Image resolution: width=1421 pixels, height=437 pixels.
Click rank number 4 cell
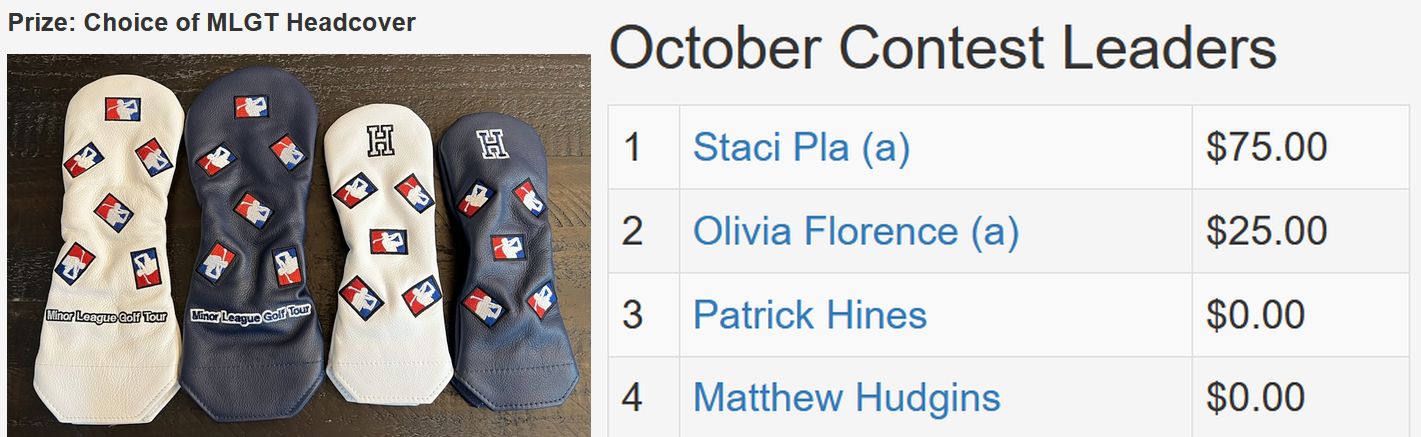[644, 397]
